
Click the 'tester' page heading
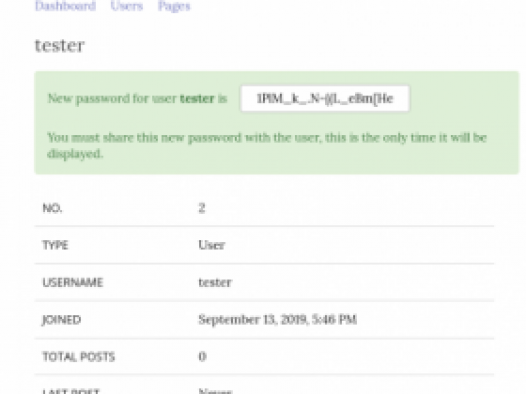tap(60, 45)
